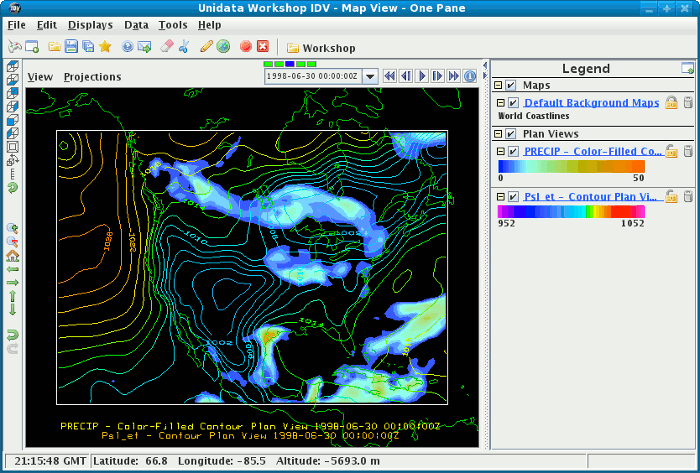This screenshot has height=473, width=700.
Task: Collapse the Plan Views legend section
Action: coord(498,134)
